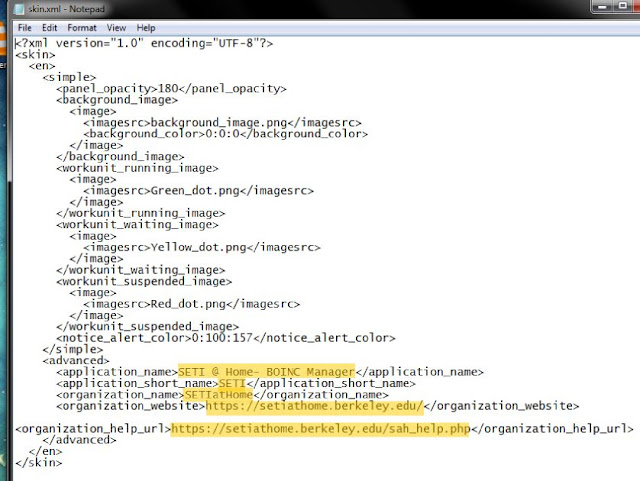This screenshot has width=640, height=481.
Task: Click the Notepad icon in title bar
Action: [19, 9]
